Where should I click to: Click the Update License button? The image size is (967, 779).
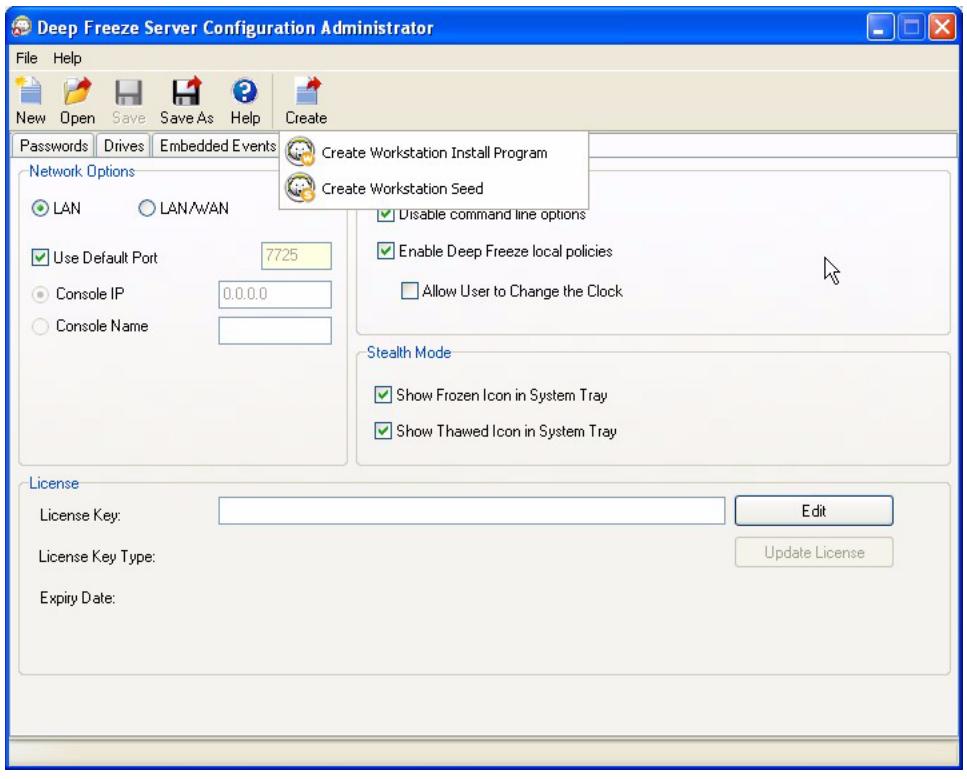click(x=813, y=552)
